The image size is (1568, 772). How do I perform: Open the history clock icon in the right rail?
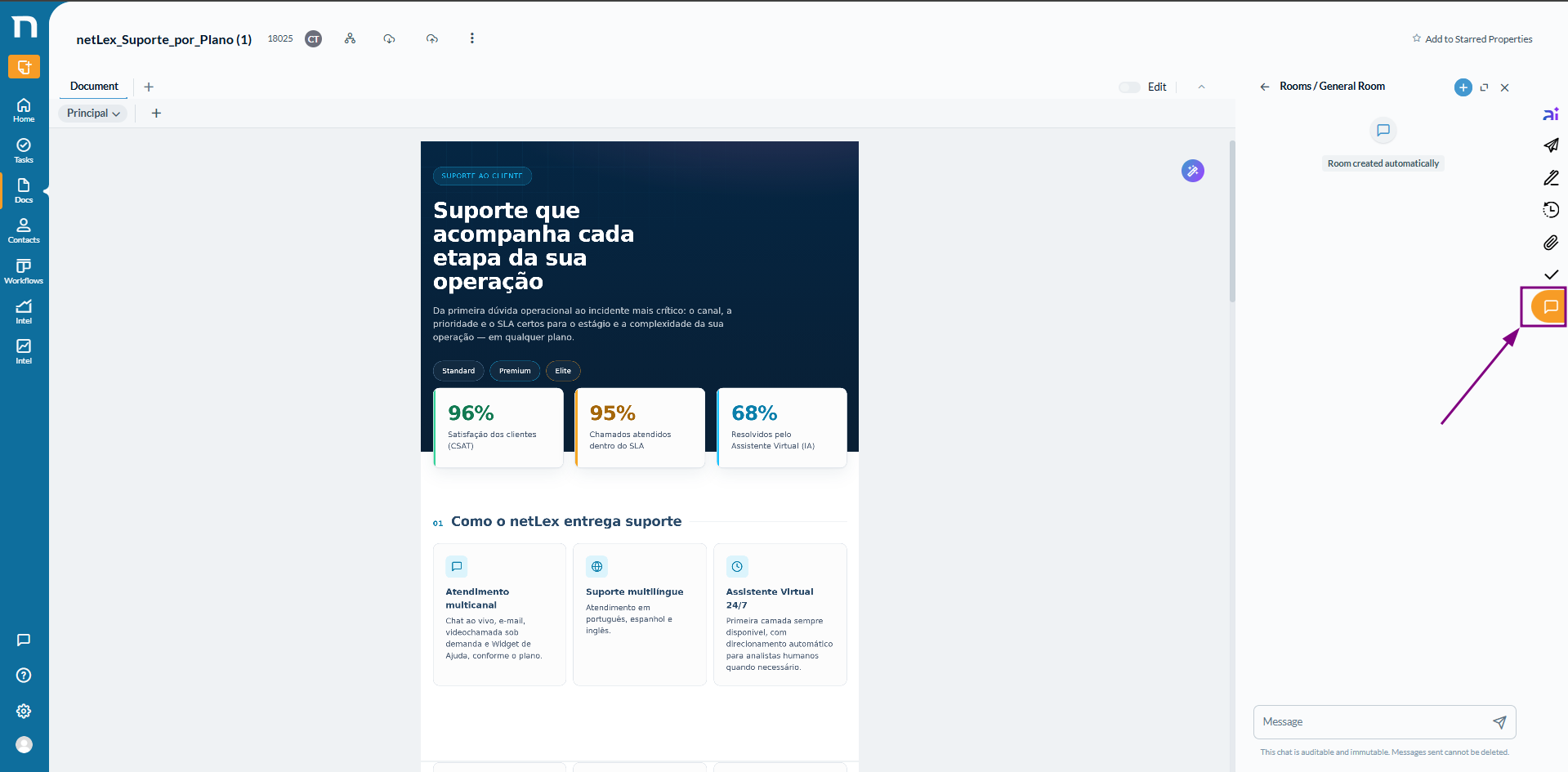(1551, 210)
